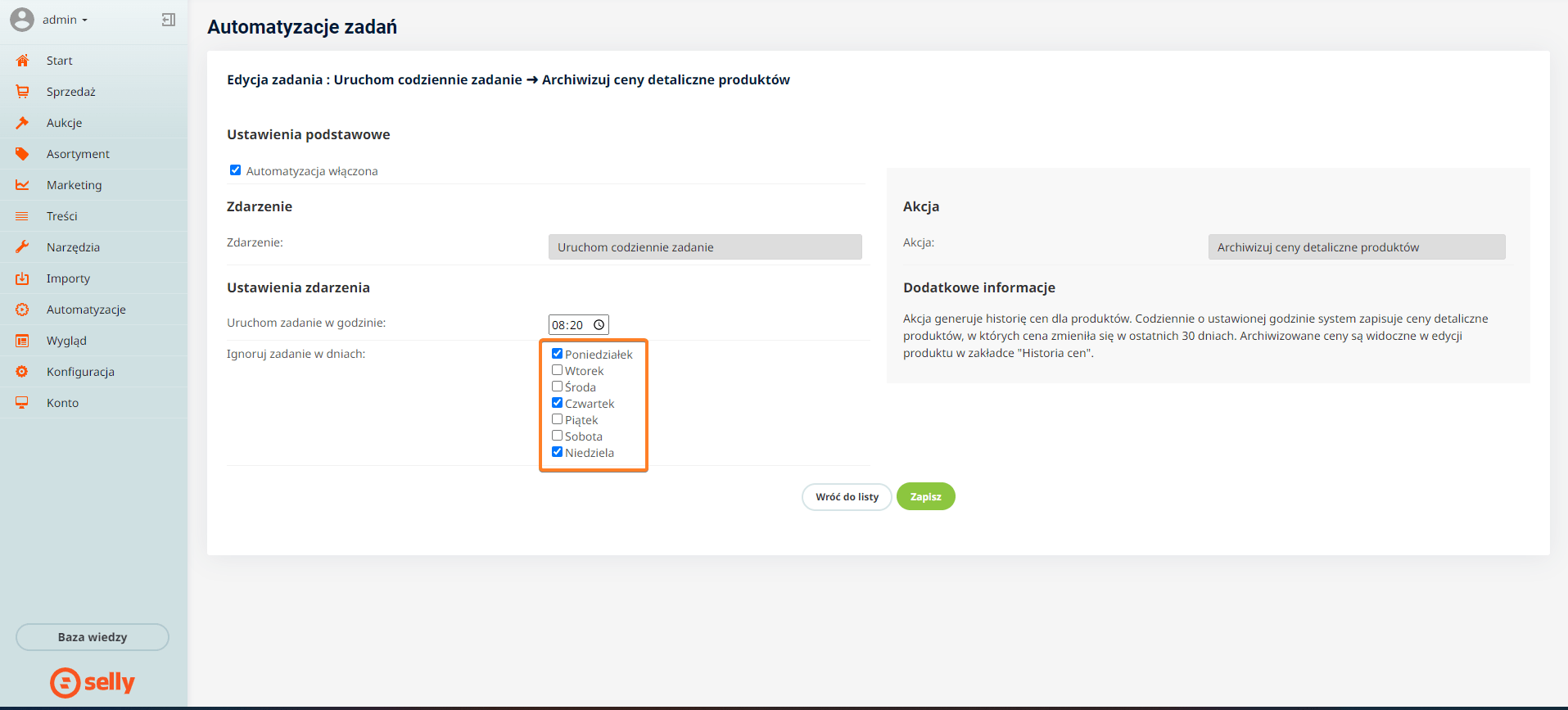Click the wrench icon for Narzędzia
1568x710 pixels.
pos(22,247)
